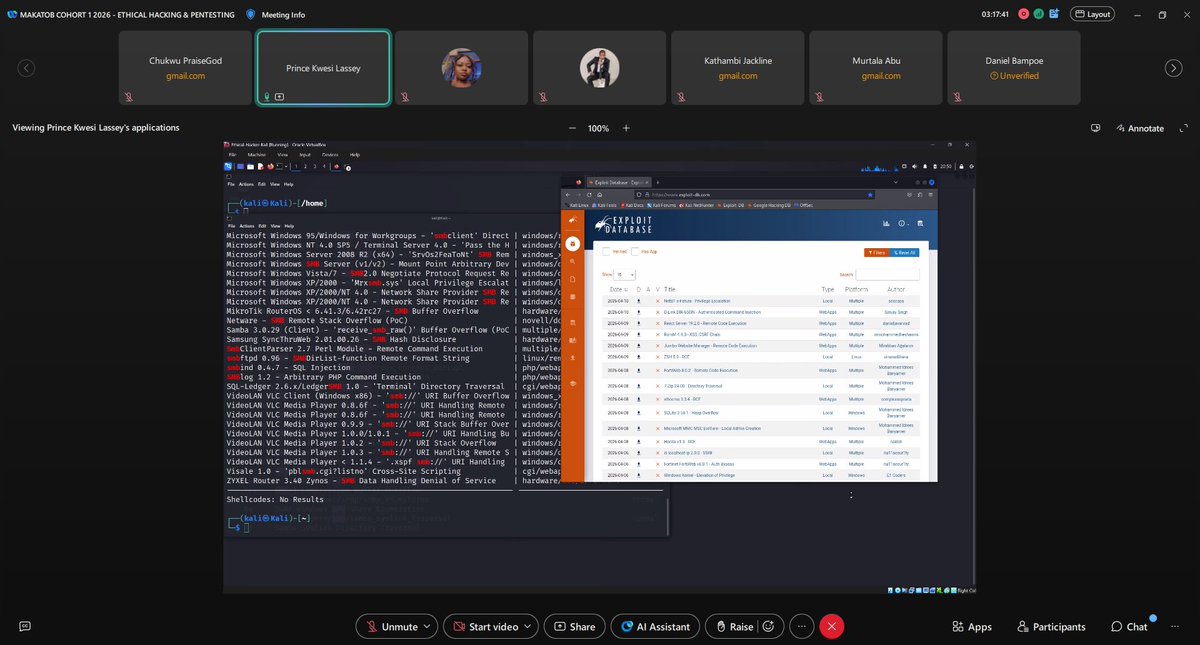Open the Show entries dropdown on Exploit-DB
Image resolution: width=1200 pixels, height=645 pixels.
click(x=624, y=274)
